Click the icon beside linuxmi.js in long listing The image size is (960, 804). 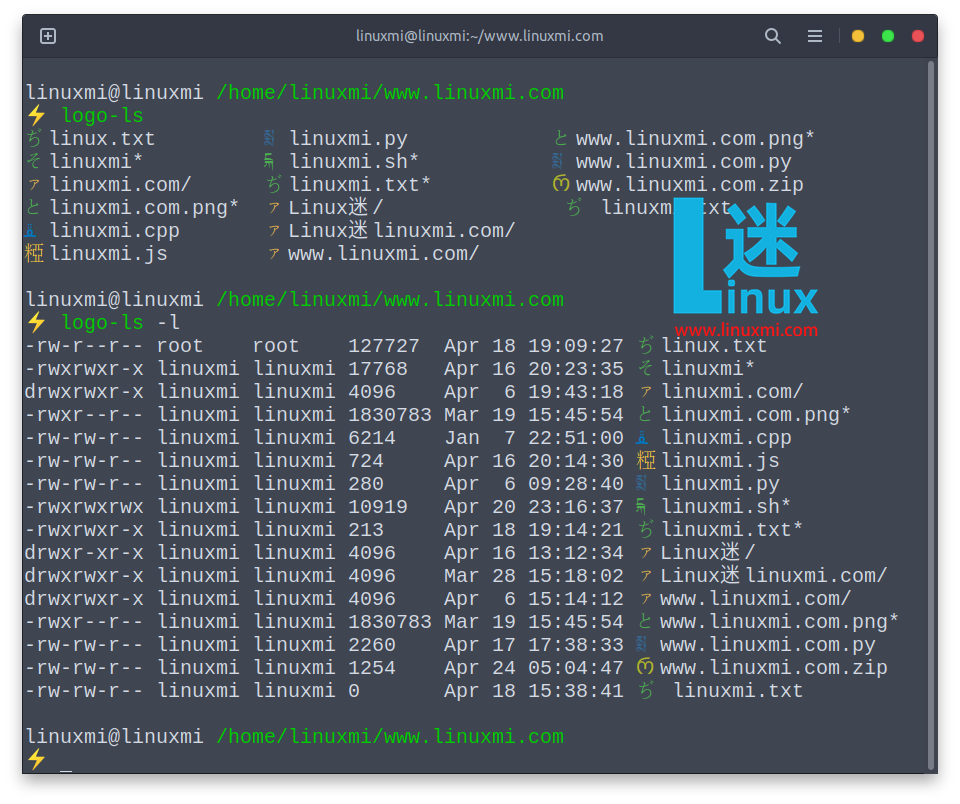click(x=646, y=461)
